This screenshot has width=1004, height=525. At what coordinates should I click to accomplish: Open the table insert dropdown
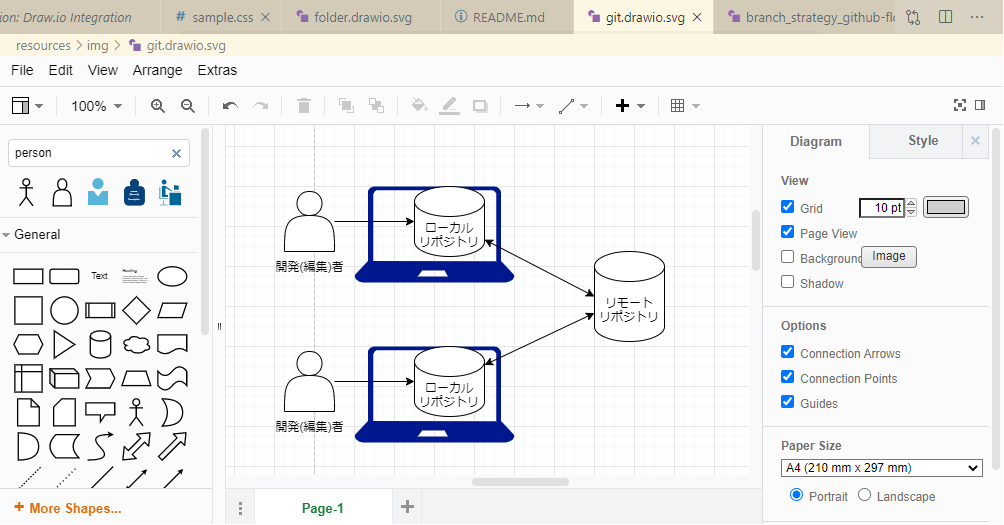coord(684,106)
